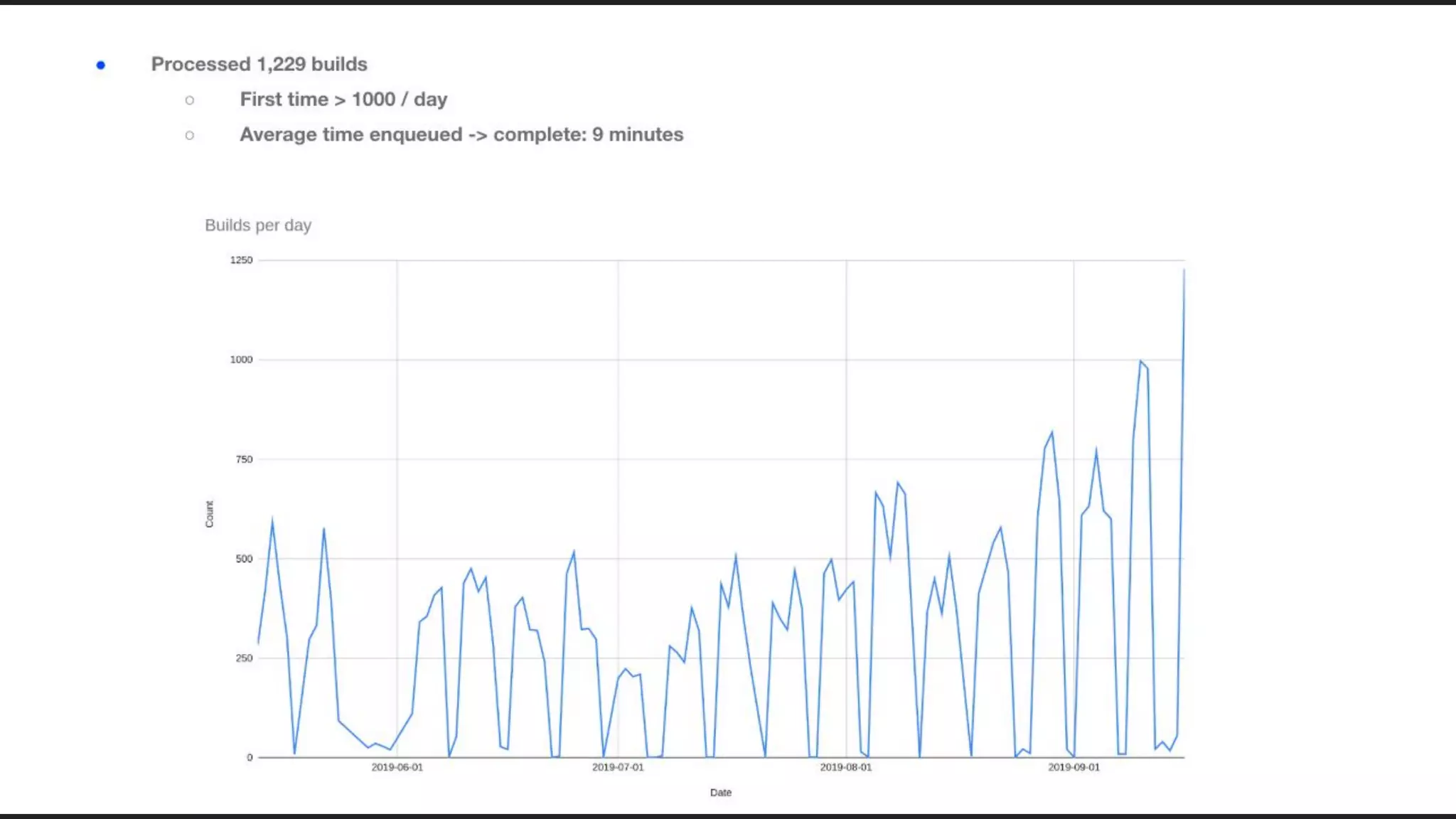
Task: Select the 'Processed 1,229 builds' heading text
Action: tap(259, 64)
